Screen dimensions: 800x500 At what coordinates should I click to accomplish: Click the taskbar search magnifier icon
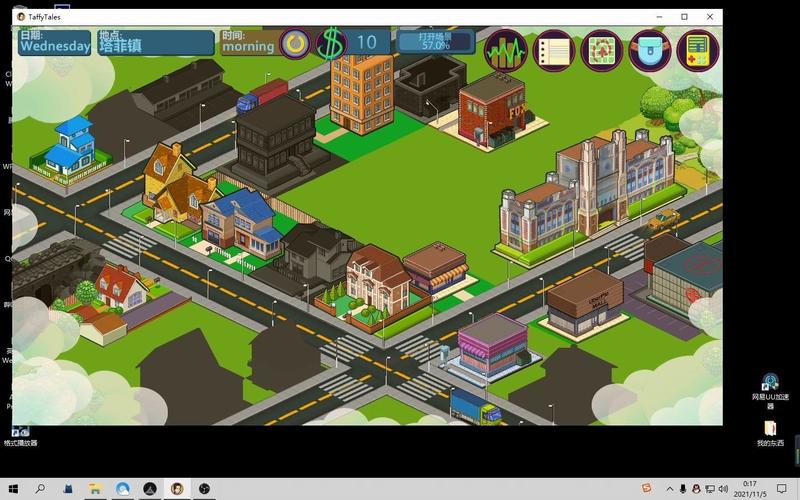[40, 488]
